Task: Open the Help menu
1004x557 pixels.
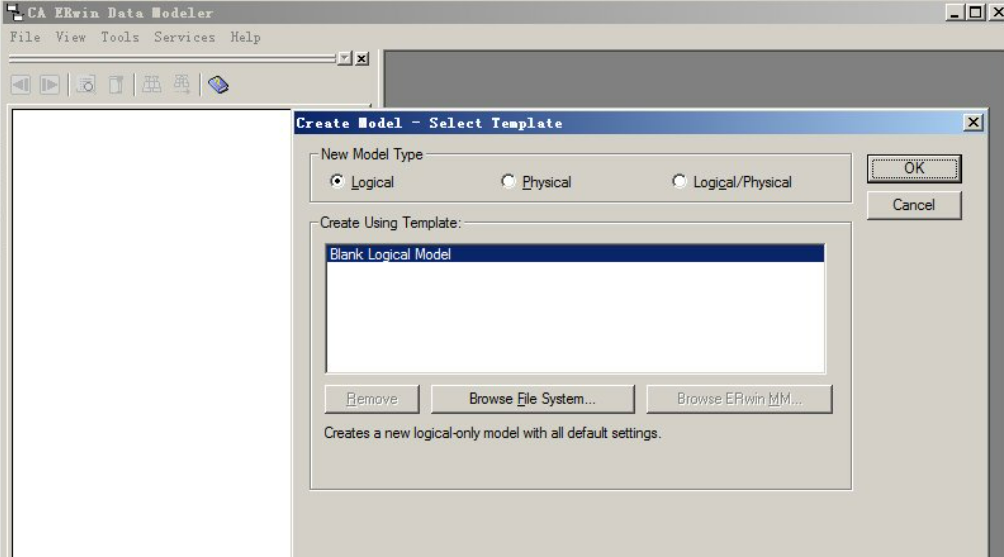Action: click(x=245, y=37)
